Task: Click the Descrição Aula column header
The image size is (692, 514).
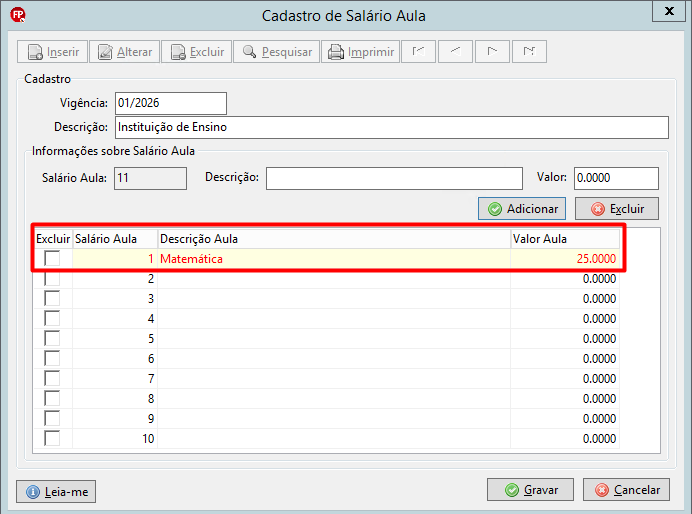Action: pyautogui.click(x=334, y=239)
